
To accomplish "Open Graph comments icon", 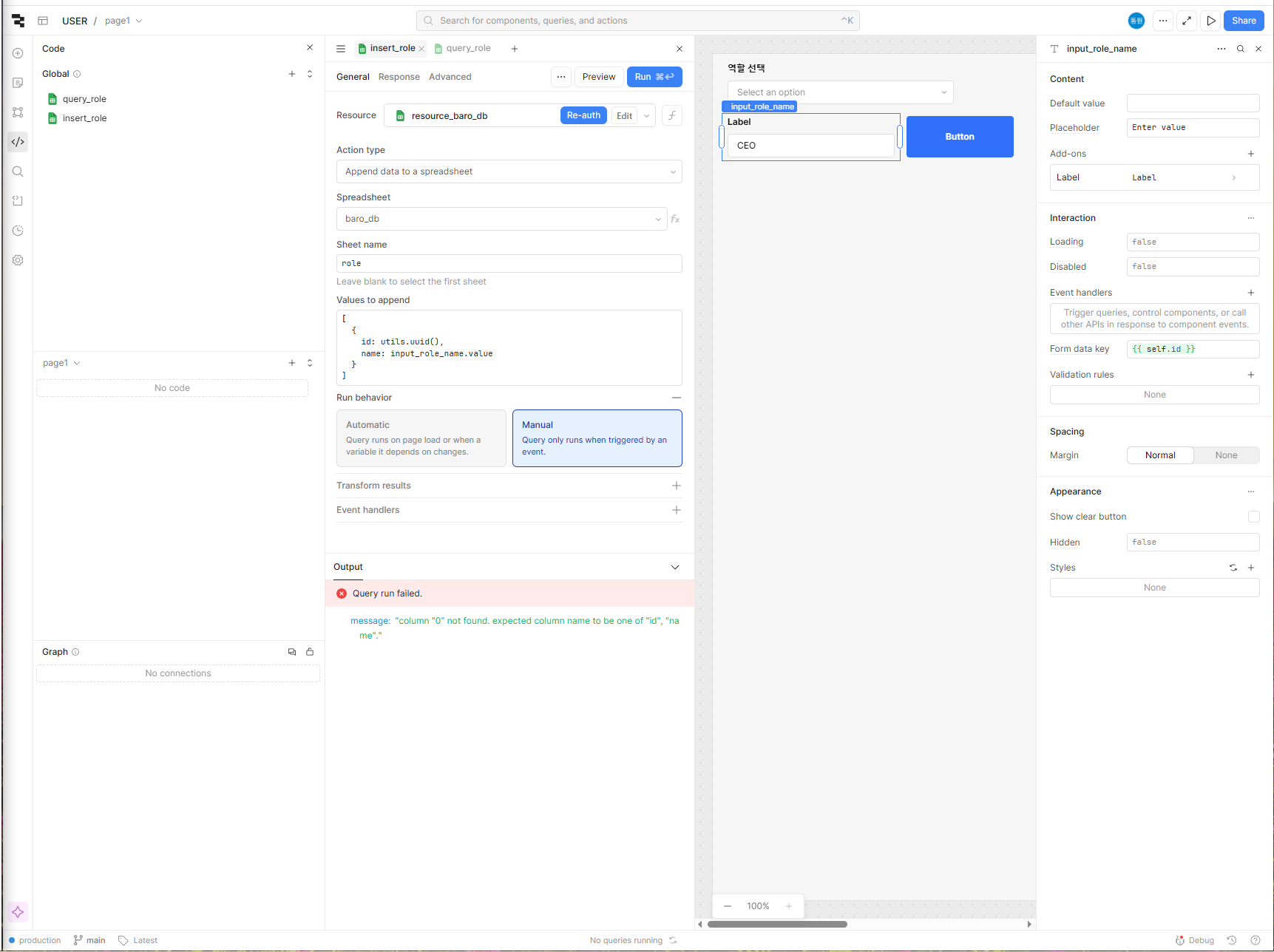I will coord(292,652).
